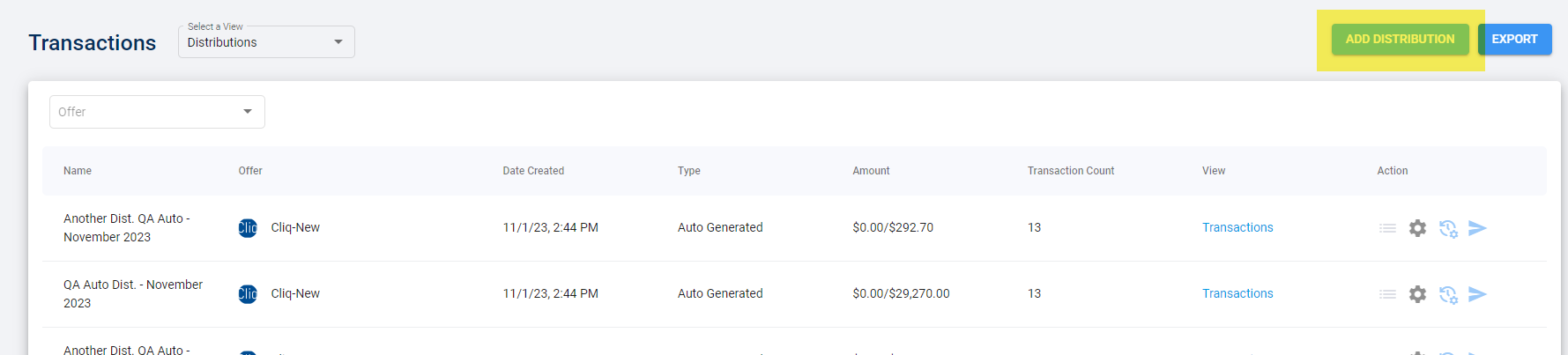Click send arrow for QA Auto Dist. row
Image resolution: width=1568 pixels, height=355 pixels.
point(1478,294)
